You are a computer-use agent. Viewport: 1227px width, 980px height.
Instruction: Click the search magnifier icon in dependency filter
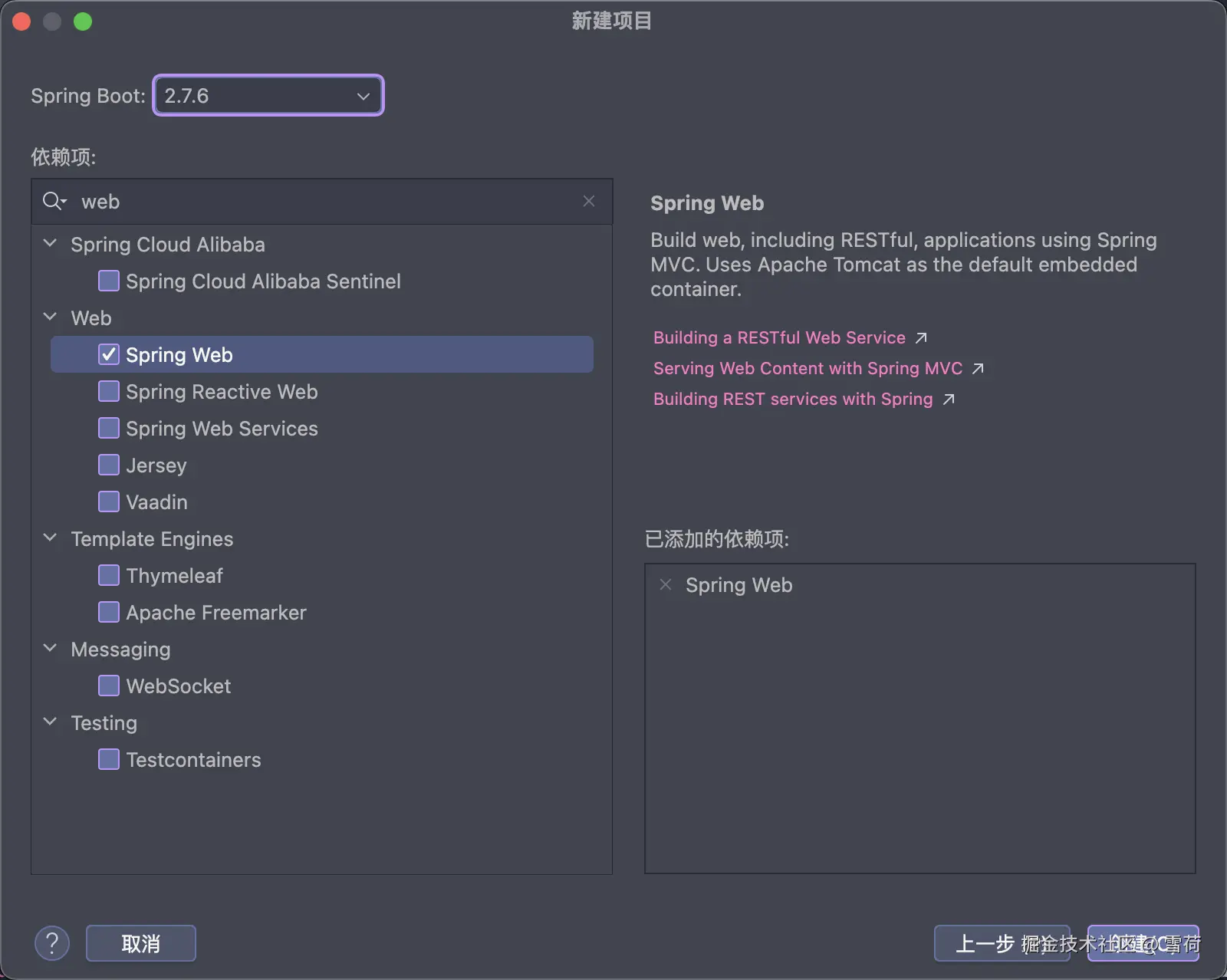(x=54, y=201)
